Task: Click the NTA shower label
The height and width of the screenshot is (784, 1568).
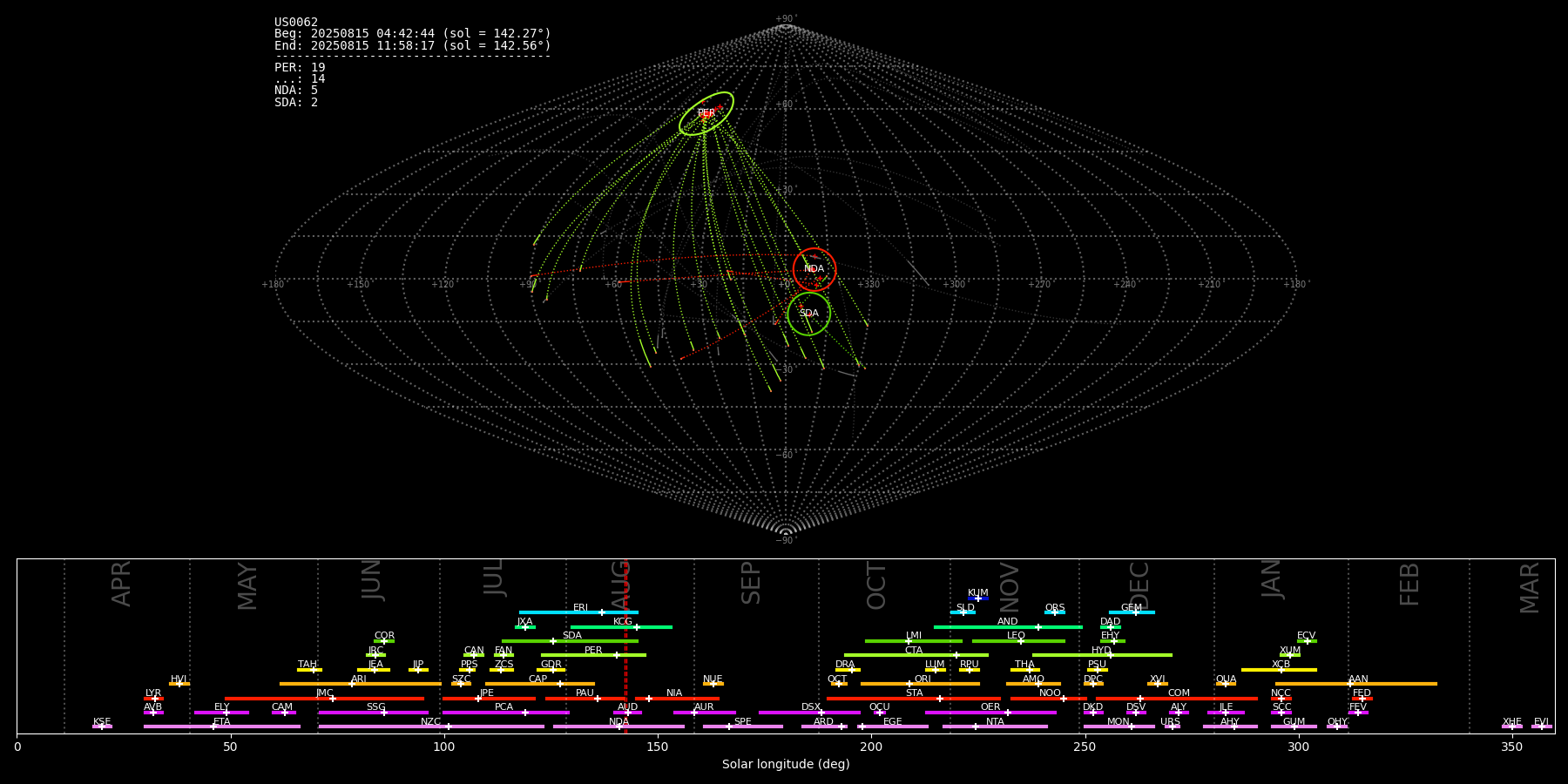Action: click(x=995, y=722)
